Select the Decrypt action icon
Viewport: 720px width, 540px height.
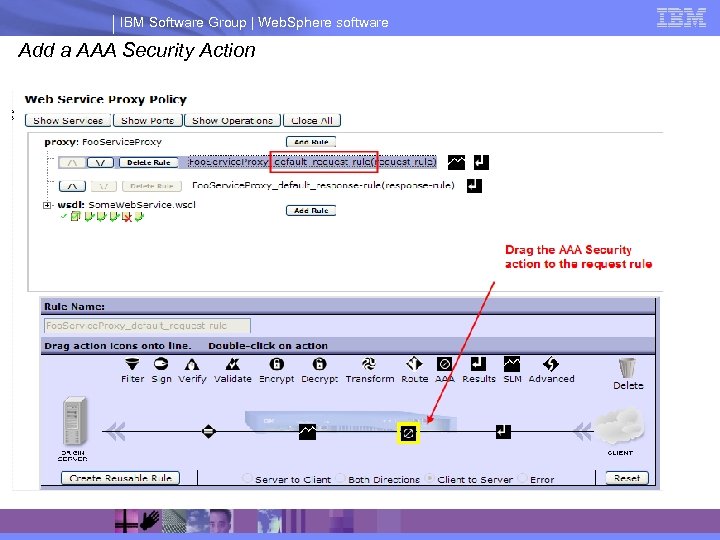[319, 364]
